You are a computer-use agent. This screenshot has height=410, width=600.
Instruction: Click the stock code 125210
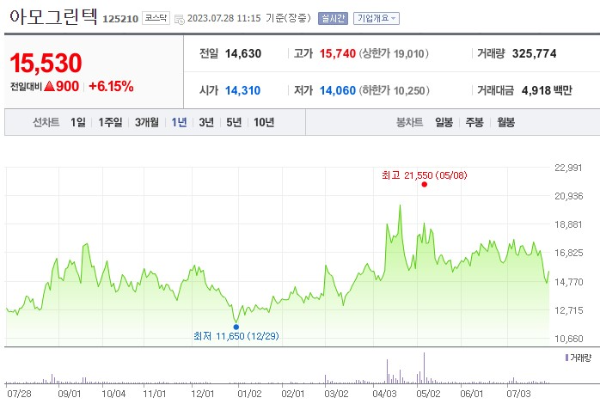(120, 19)
